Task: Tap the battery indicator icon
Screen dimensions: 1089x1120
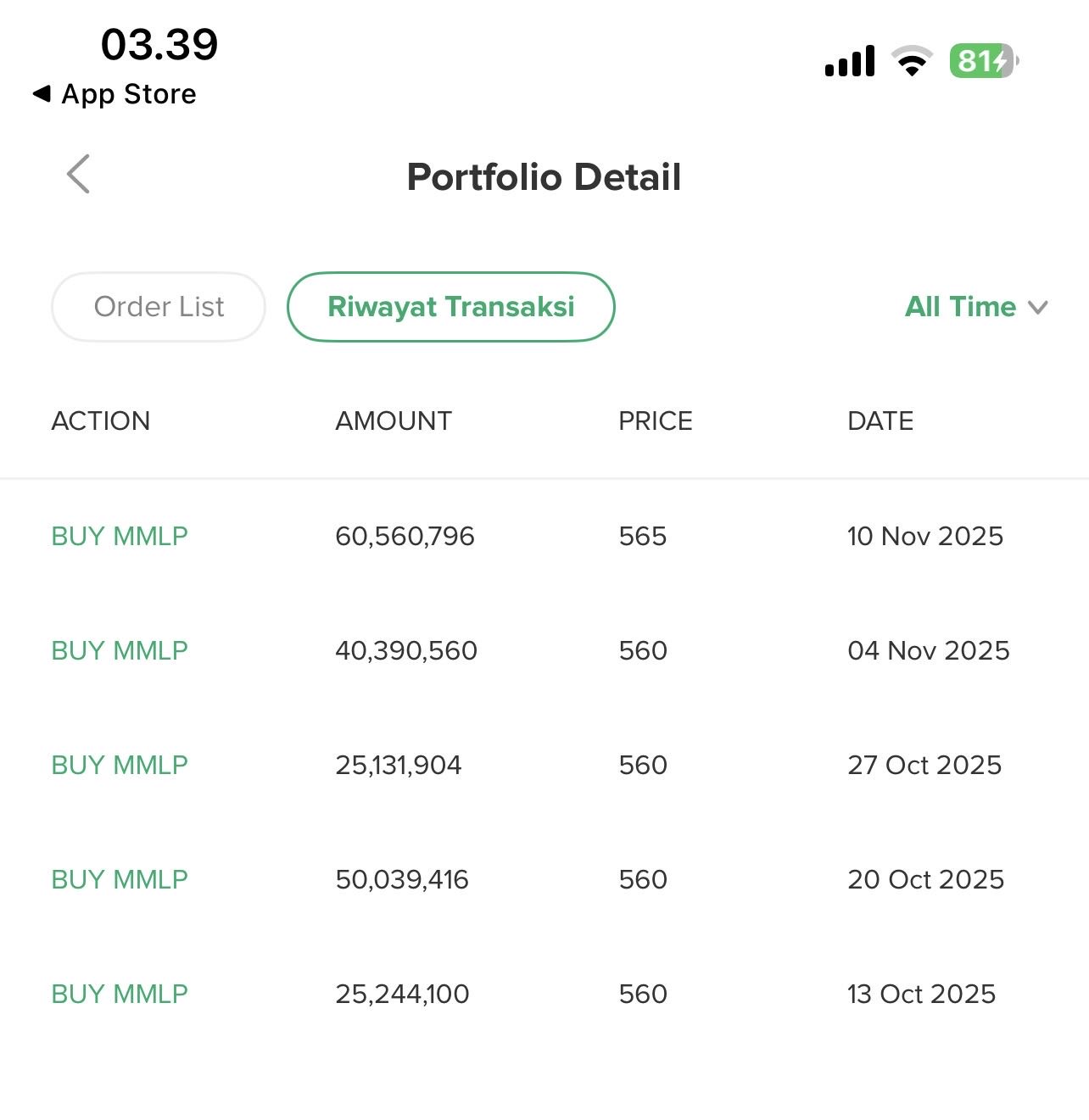Action: pyautogui.click(x=982, y=61)
